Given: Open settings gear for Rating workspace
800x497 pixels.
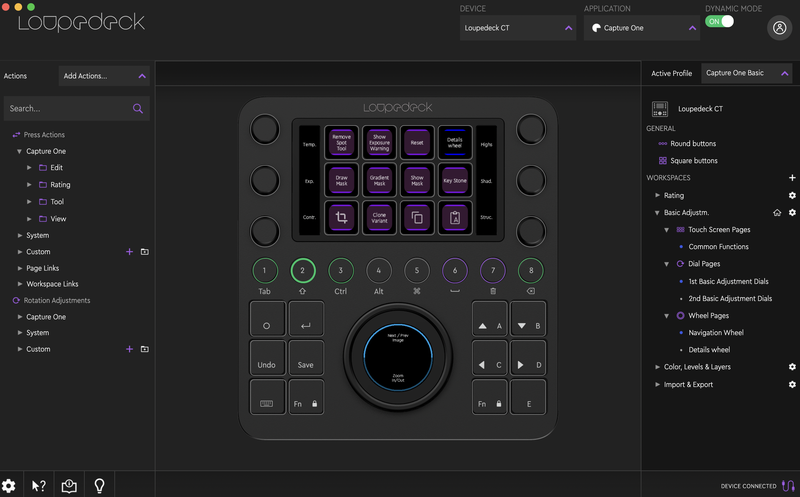Looking at the screenshot, I should [x=792, y=195].
